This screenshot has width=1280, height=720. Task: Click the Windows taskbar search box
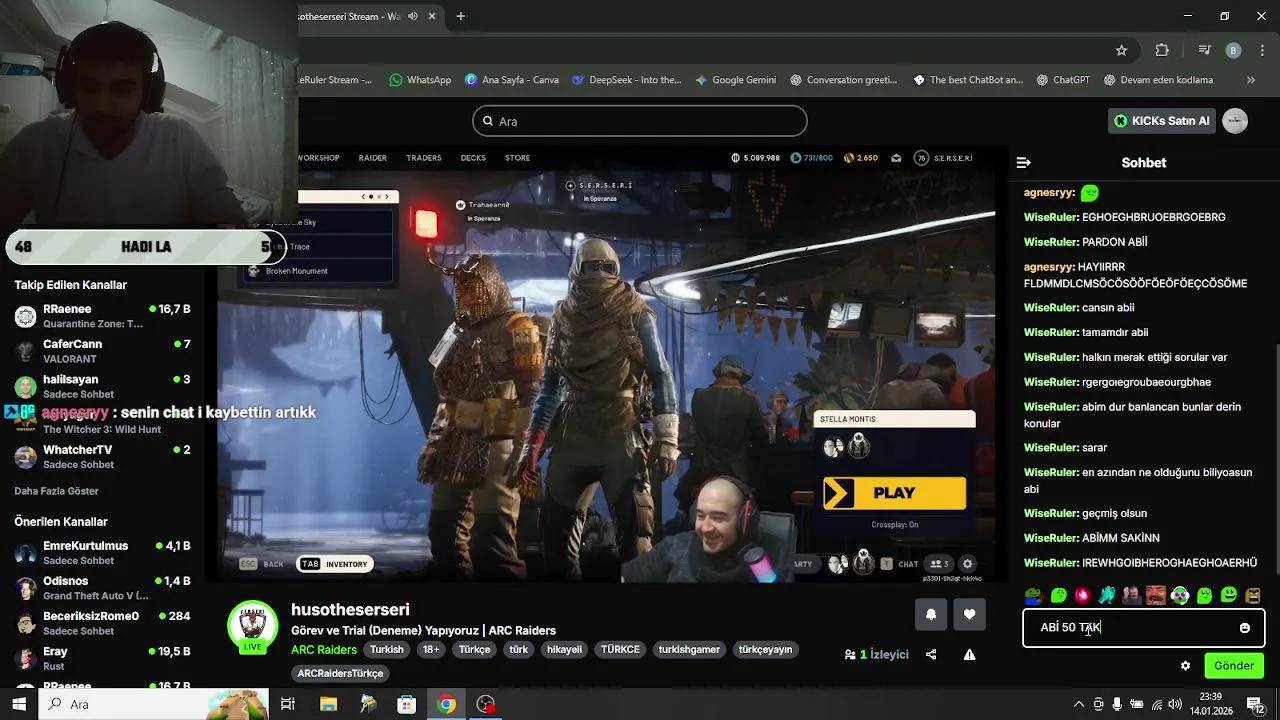[x=155, y=704]
